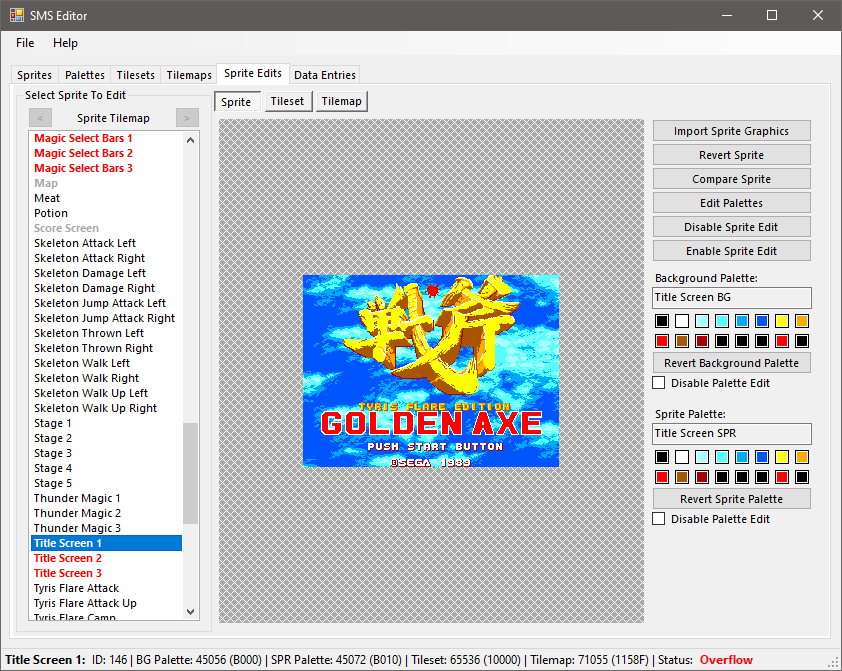Switch to the Data Entries tab
Viewport: 842px width, 671px height.
[325, 75]
